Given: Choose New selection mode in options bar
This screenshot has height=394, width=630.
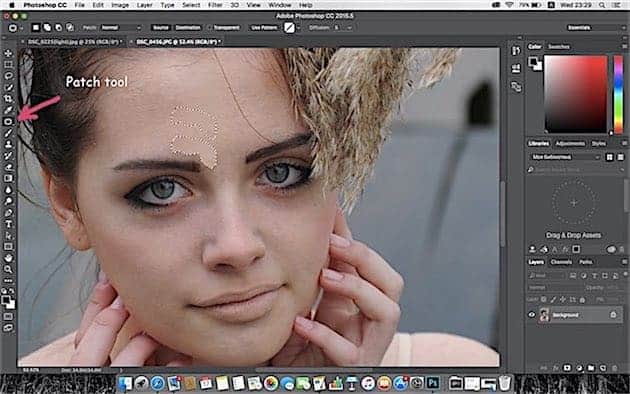Looking at the screenshot, I should [36, 27].
